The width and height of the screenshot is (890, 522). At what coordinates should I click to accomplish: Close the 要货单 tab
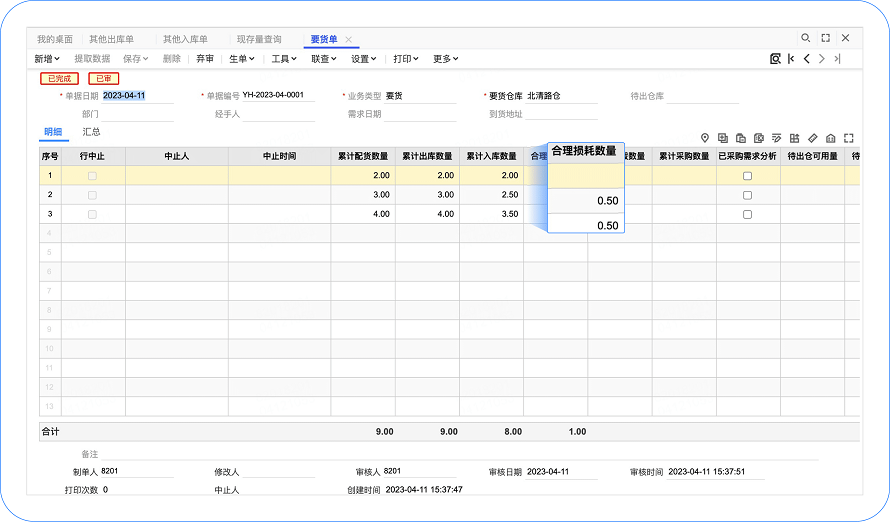(349, 39)
